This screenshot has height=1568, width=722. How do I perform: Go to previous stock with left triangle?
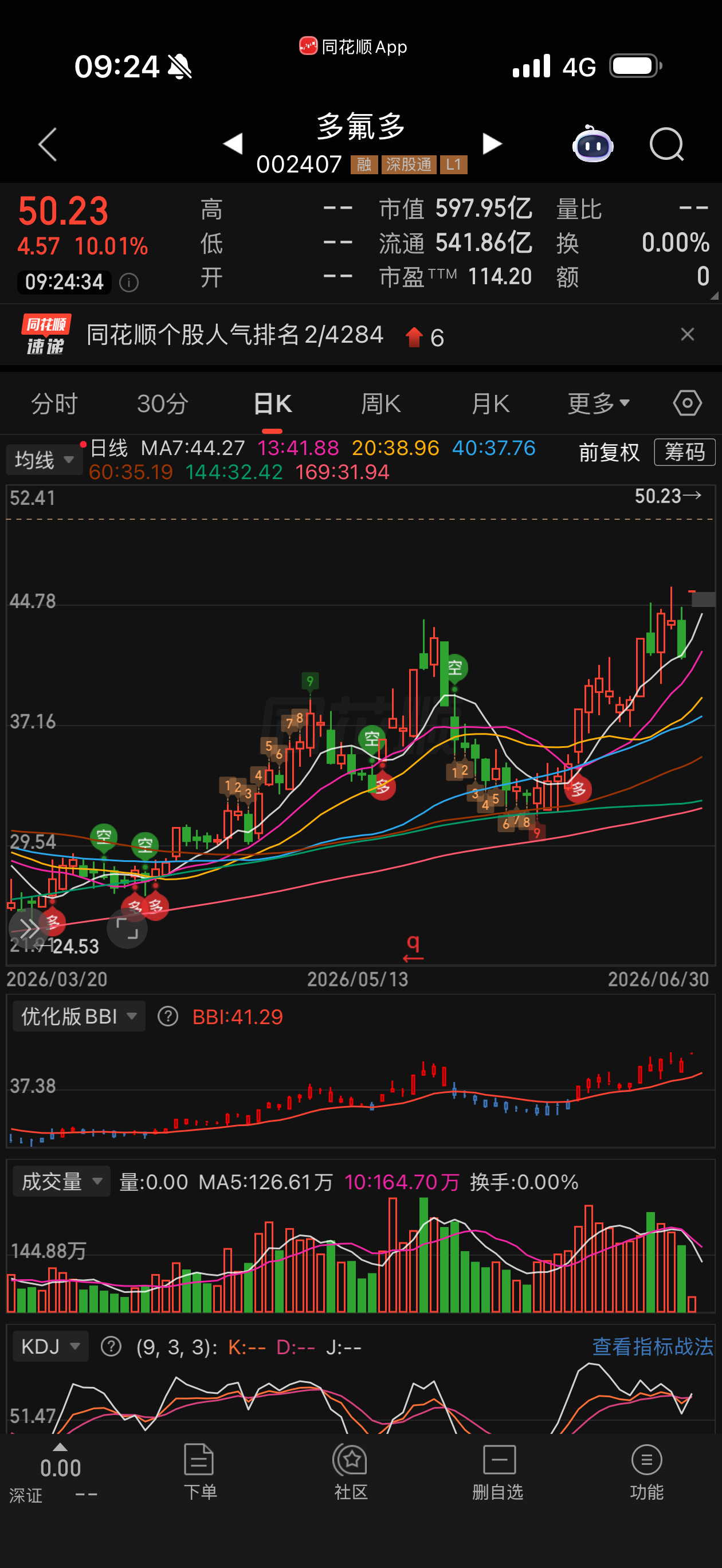pos(233,144)
